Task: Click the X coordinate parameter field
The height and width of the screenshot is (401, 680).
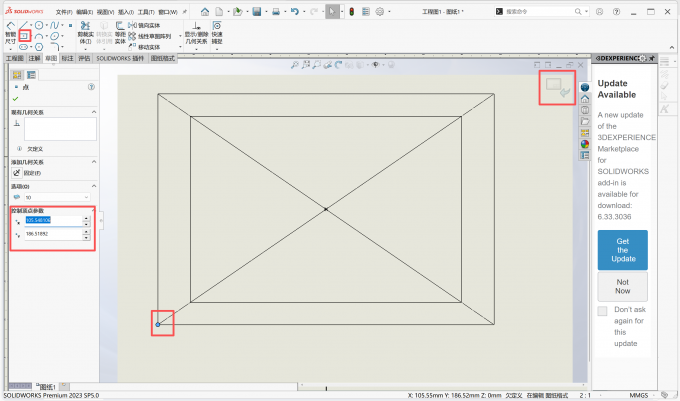Action: (51, 220)
